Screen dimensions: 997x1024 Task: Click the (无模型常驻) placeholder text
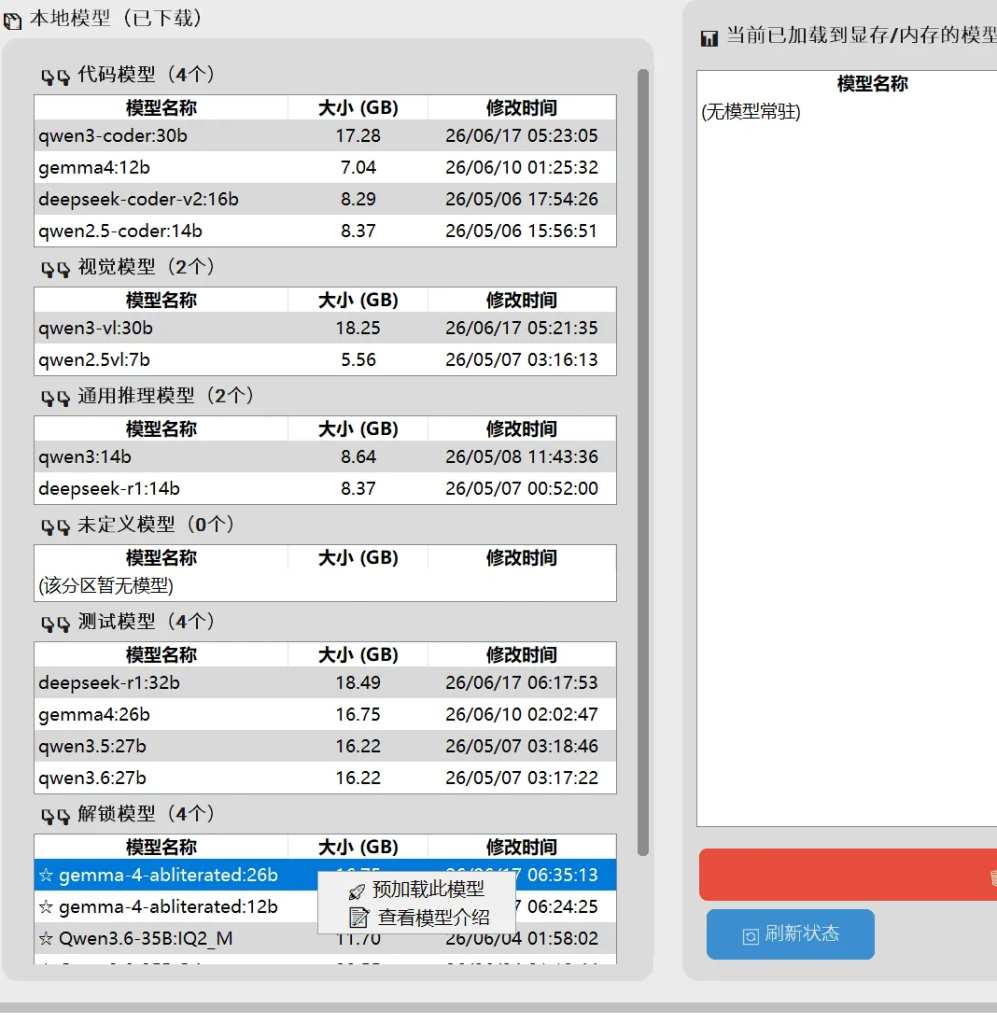coord(751,112)
